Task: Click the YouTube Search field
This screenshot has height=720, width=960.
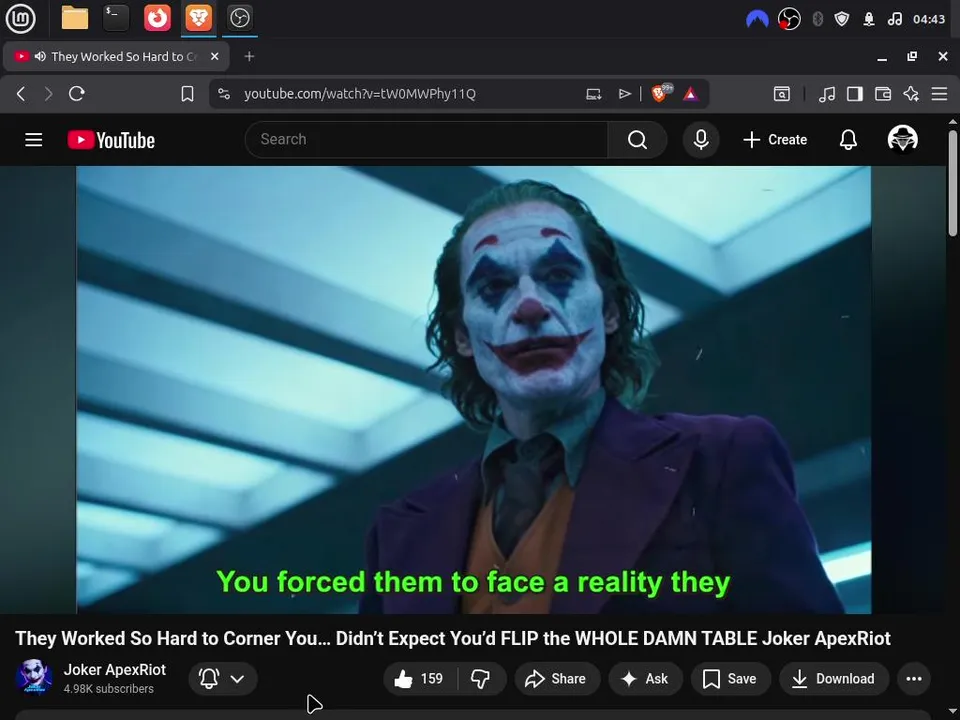Action: [427, 140]
